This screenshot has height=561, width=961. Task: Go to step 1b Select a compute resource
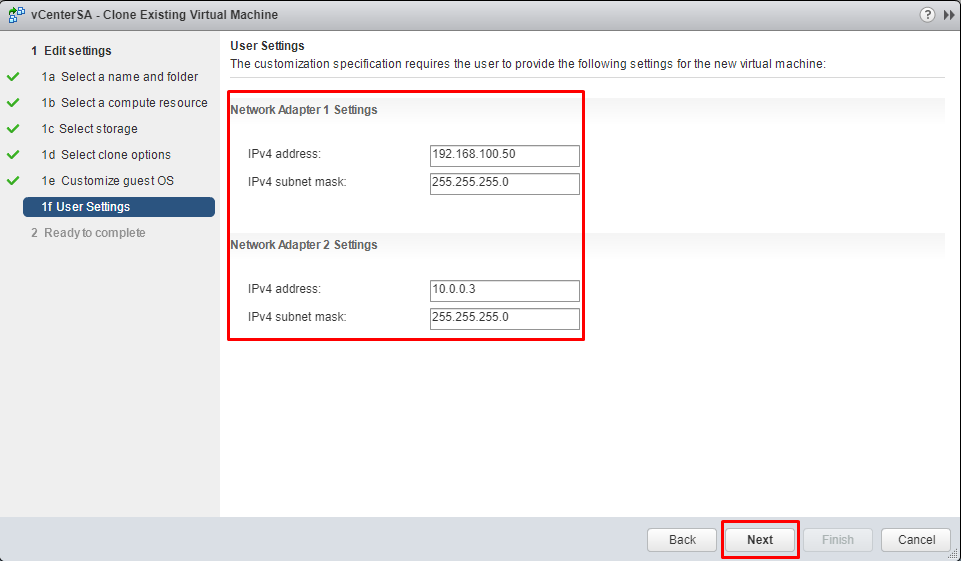tap(124, 102)
